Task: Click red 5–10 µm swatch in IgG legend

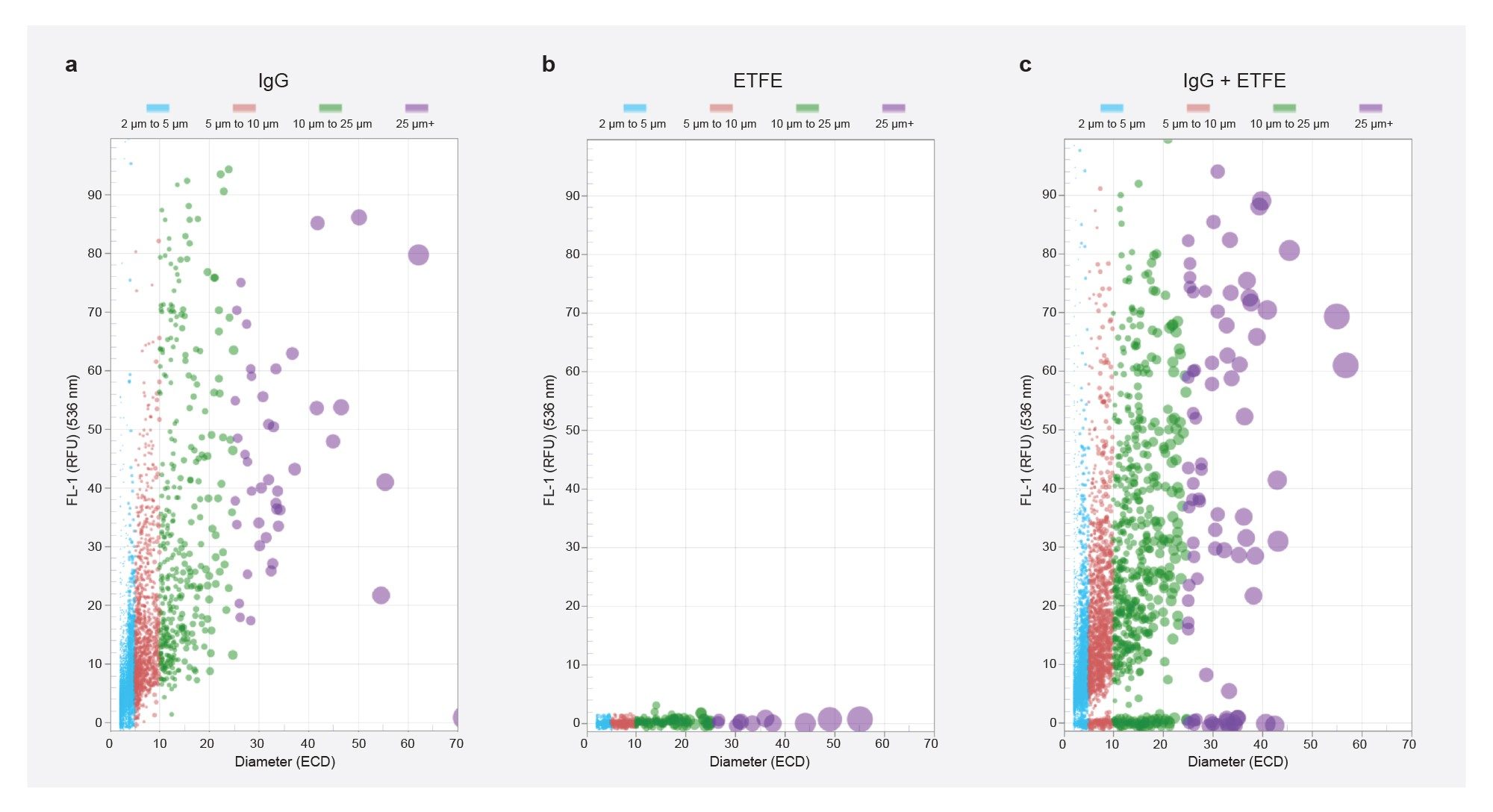Action: pyautogui.click(x=244, y=108)
